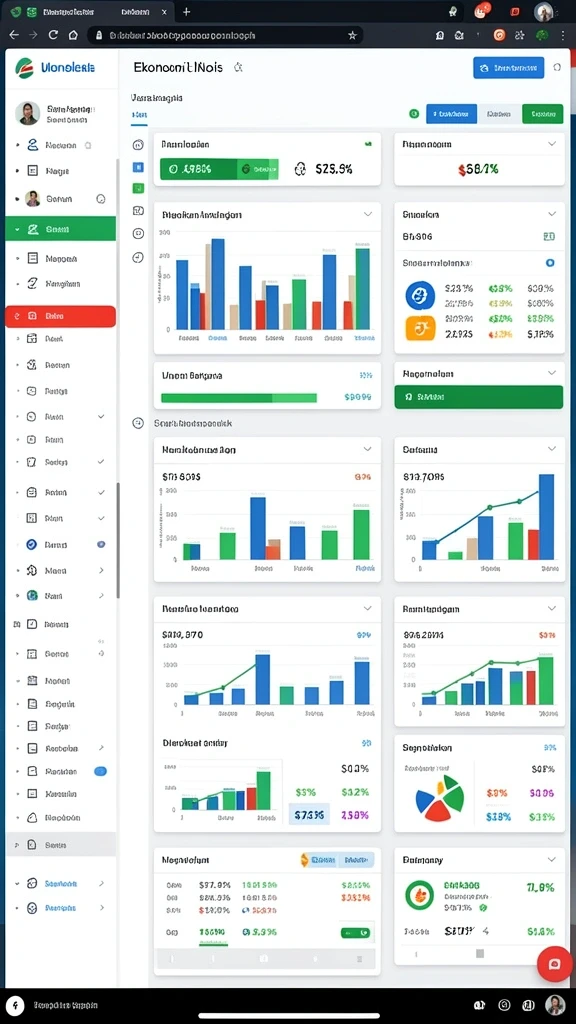Toggle the green switch in the bottom table

355,933
